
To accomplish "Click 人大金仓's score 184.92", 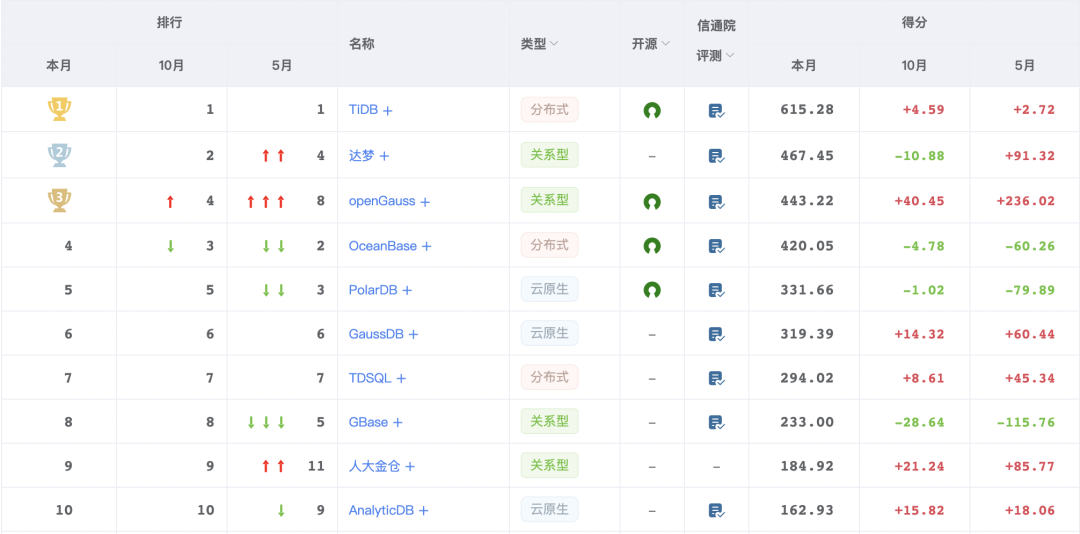I will [x=807, y=466].
